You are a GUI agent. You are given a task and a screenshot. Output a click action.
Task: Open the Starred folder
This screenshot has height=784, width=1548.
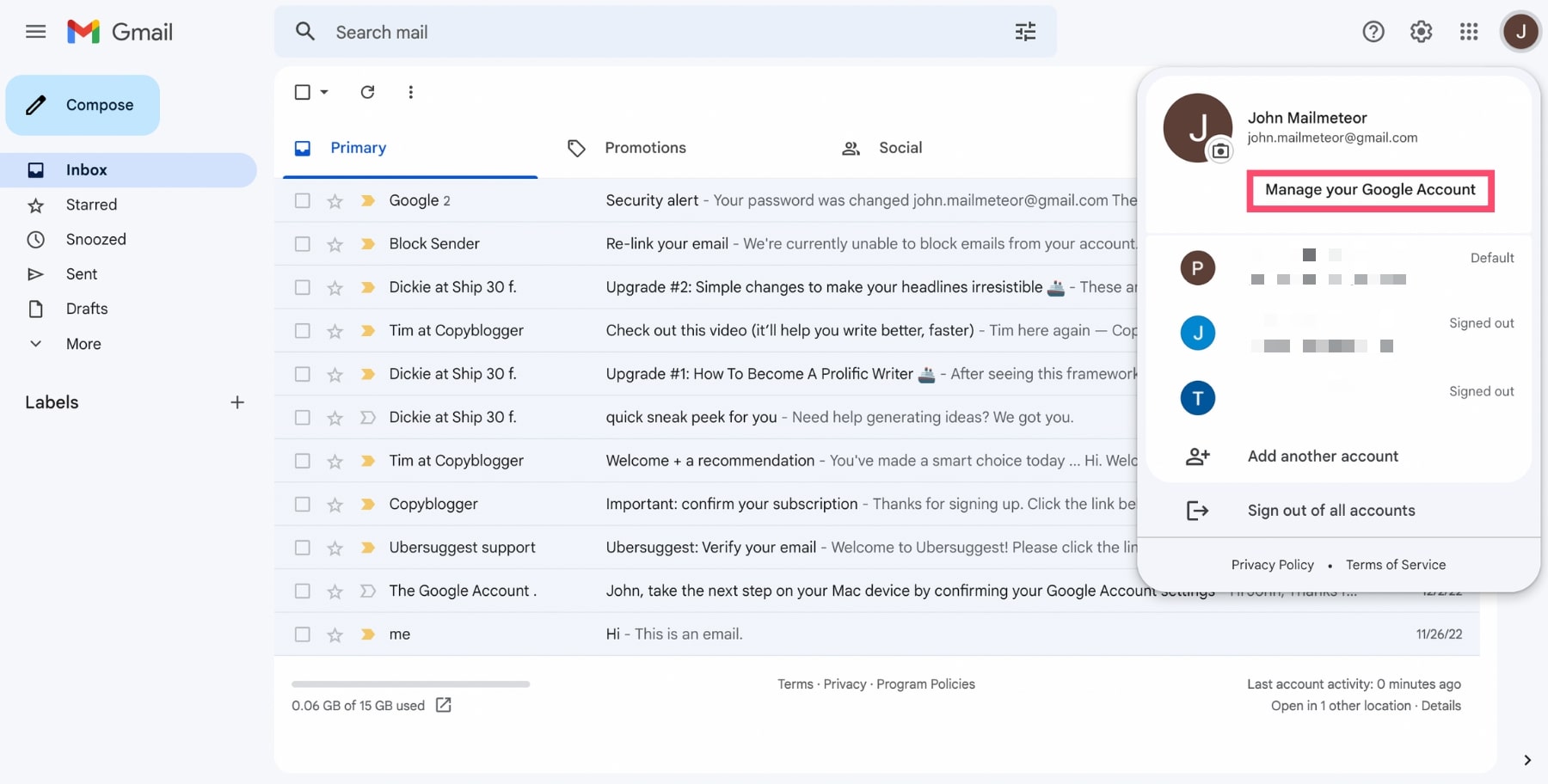point(128,205)
